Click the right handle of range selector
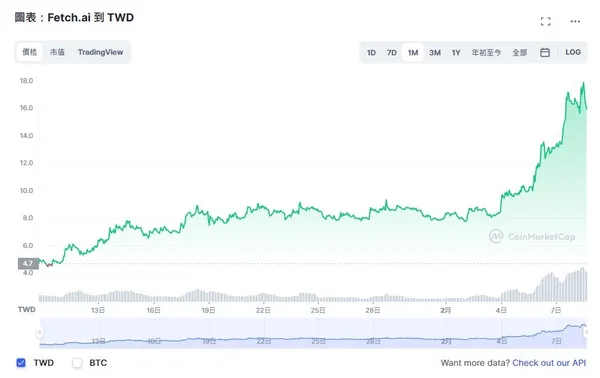The width and height of the screenshot is (600, 378). tap(586, 332)
